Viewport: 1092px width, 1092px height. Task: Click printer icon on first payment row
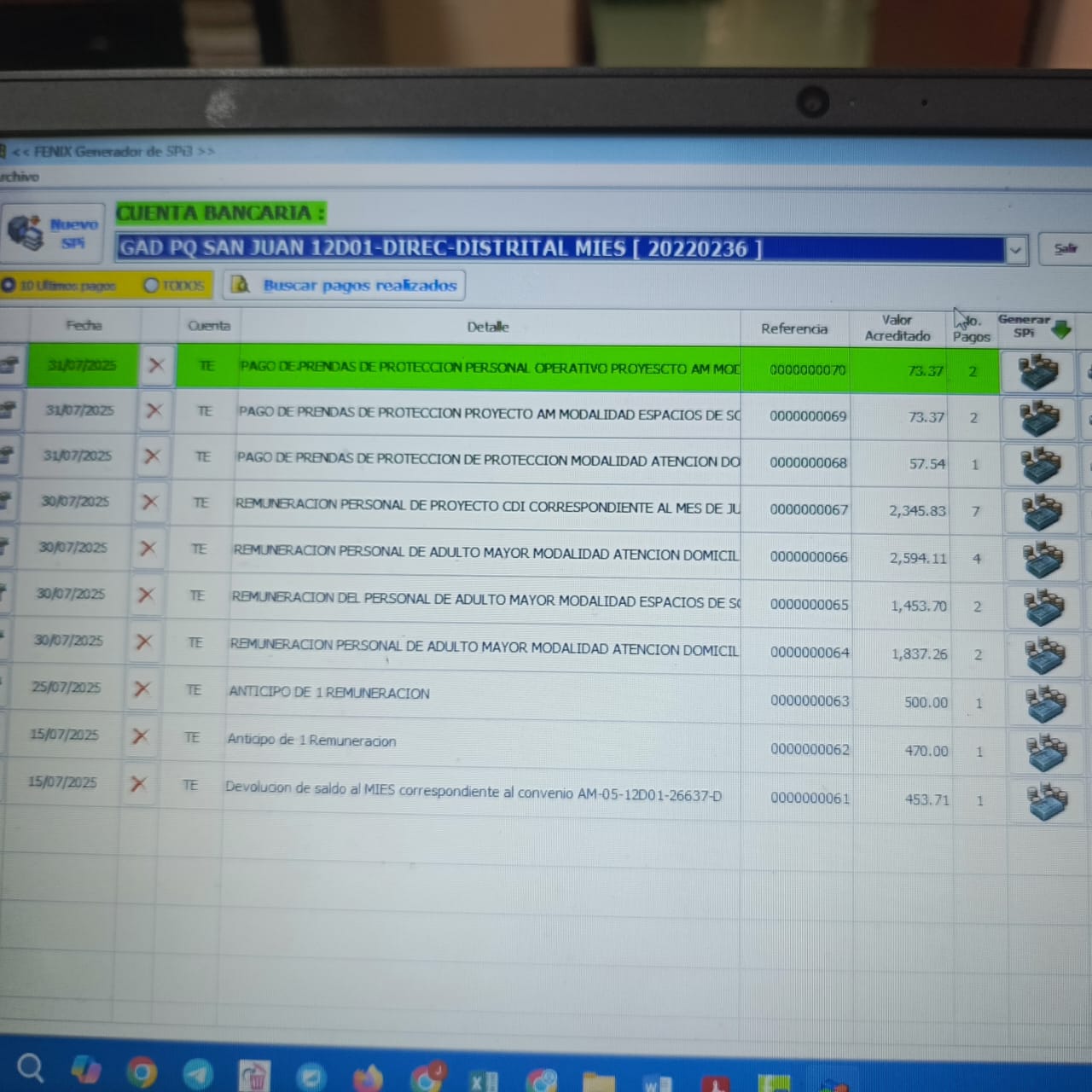[x=9, y=366]
